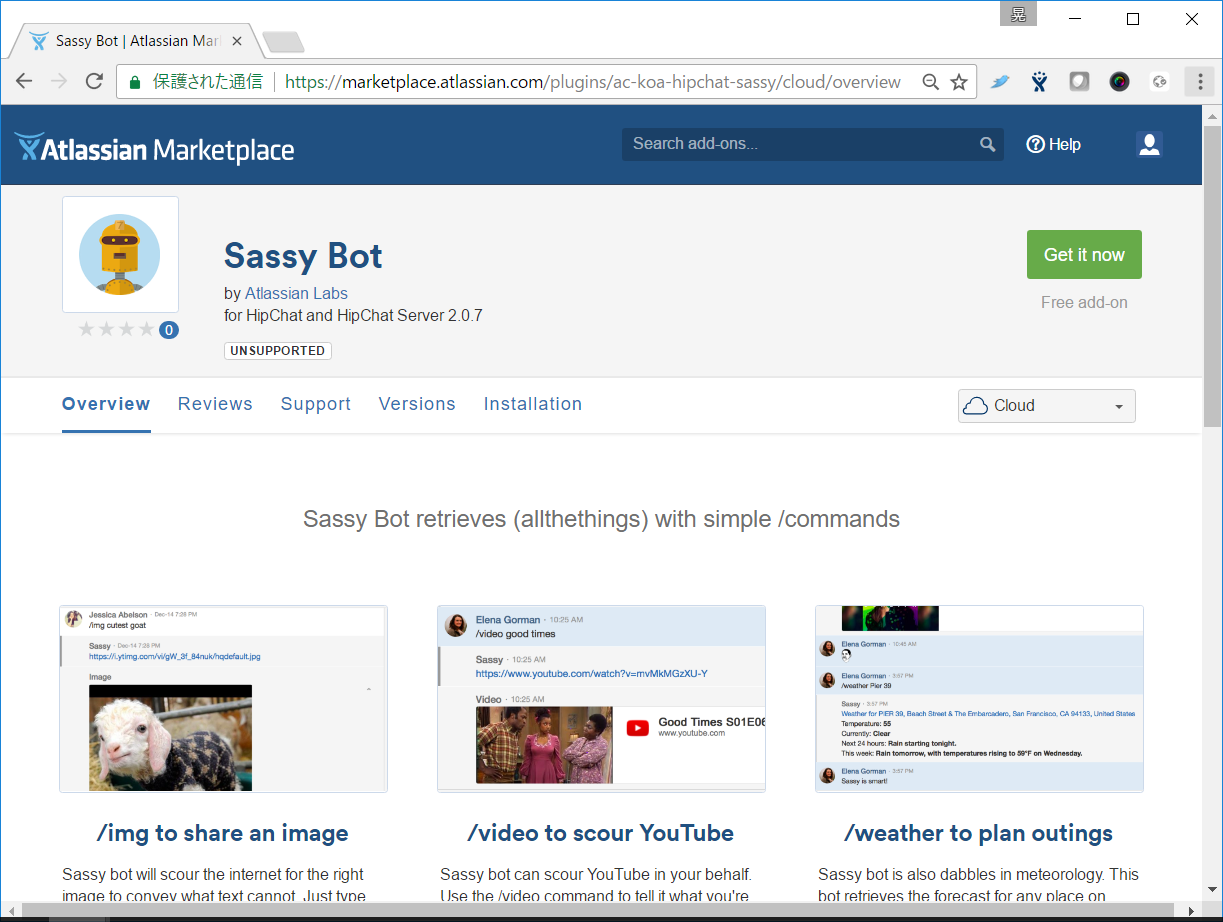Click the zoom magnifier icon in address bar

pyautogui.click(x=930, y=82)
